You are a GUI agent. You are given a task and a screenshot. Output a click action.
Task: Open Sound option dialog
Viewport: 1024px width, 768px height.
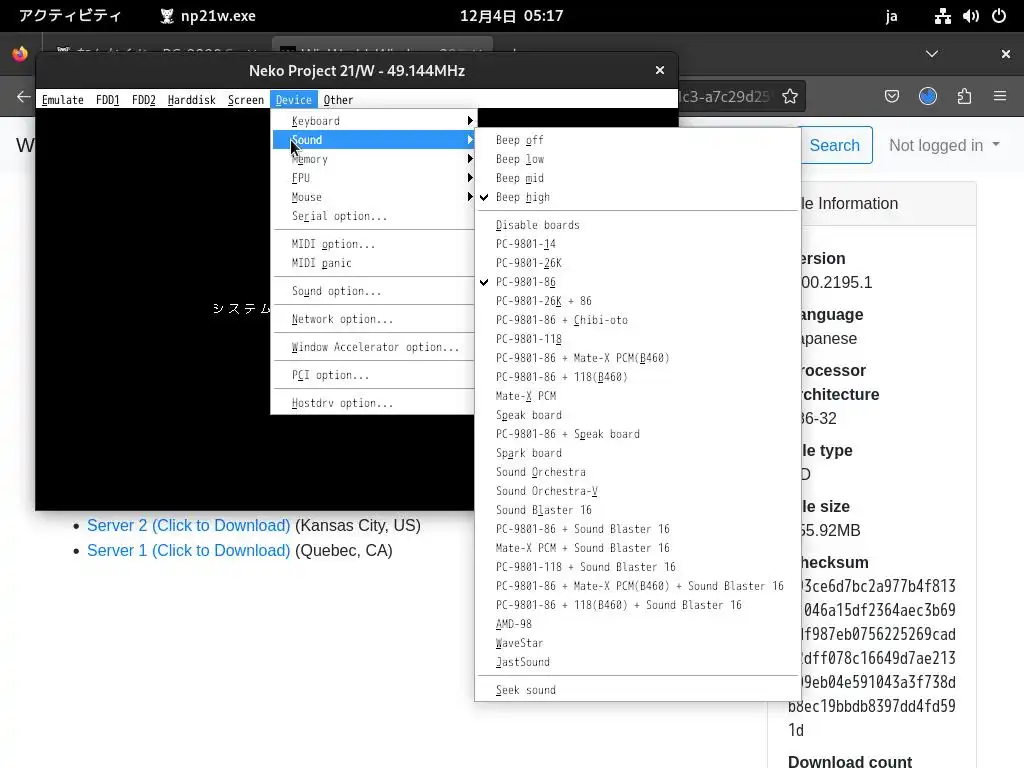[x=374, y=291]
